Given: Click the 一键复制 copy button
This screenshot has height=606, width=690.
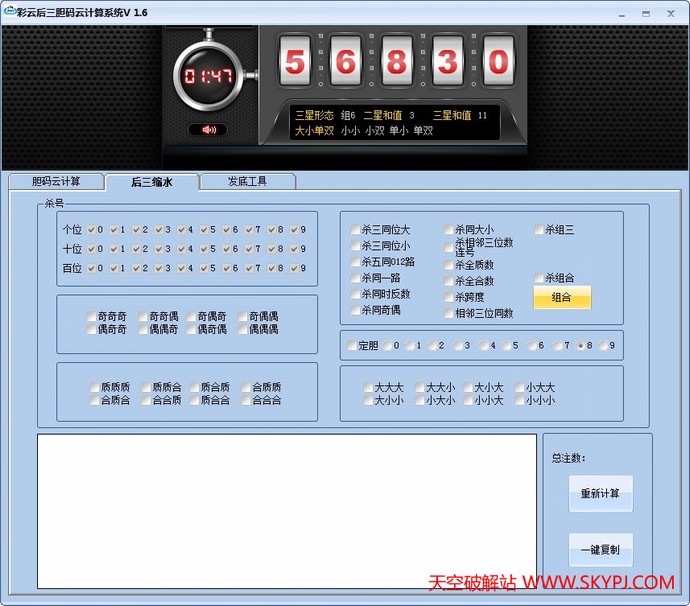Looking at the screenshot, I should click(x=600, y=550).
